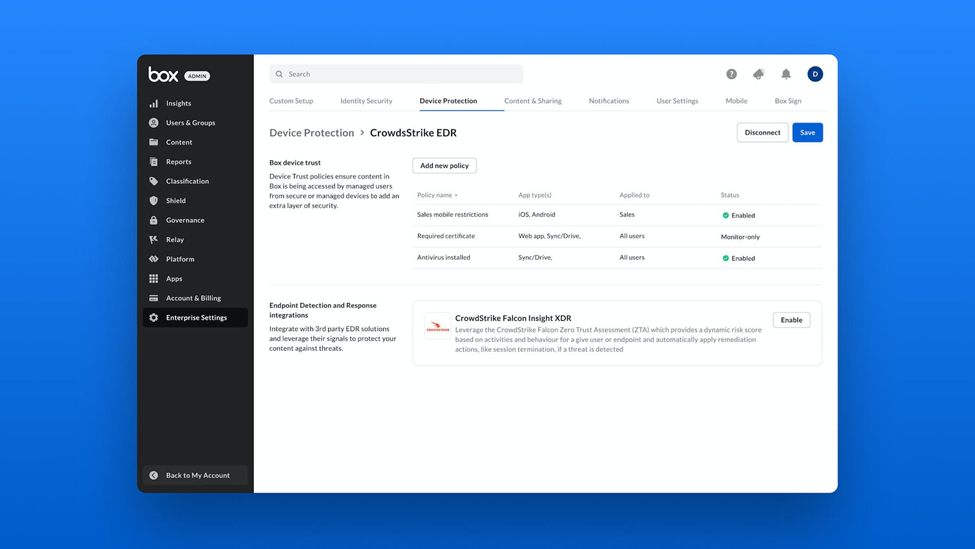Open the user avatar D menu
Image resolution: width=975 pixels, height=549 pixels.
click(815, 74)
